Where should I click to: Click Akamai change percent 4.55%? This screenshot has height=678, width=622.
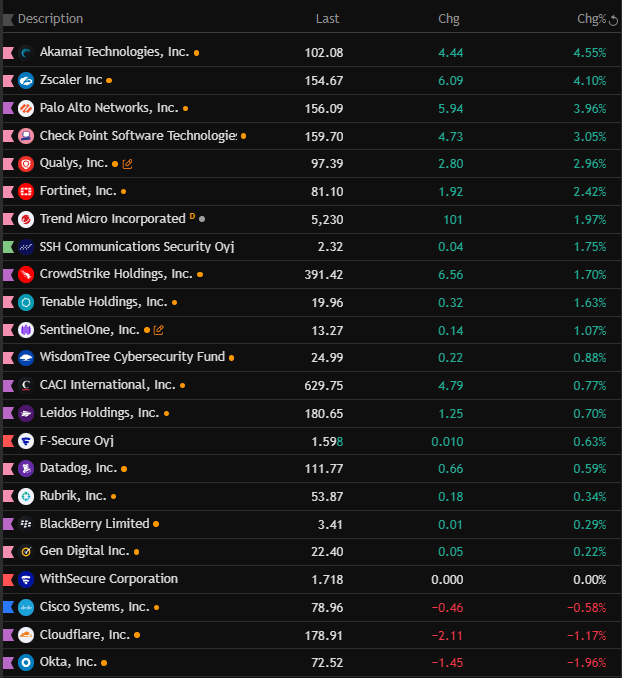(x=590, y=53)
